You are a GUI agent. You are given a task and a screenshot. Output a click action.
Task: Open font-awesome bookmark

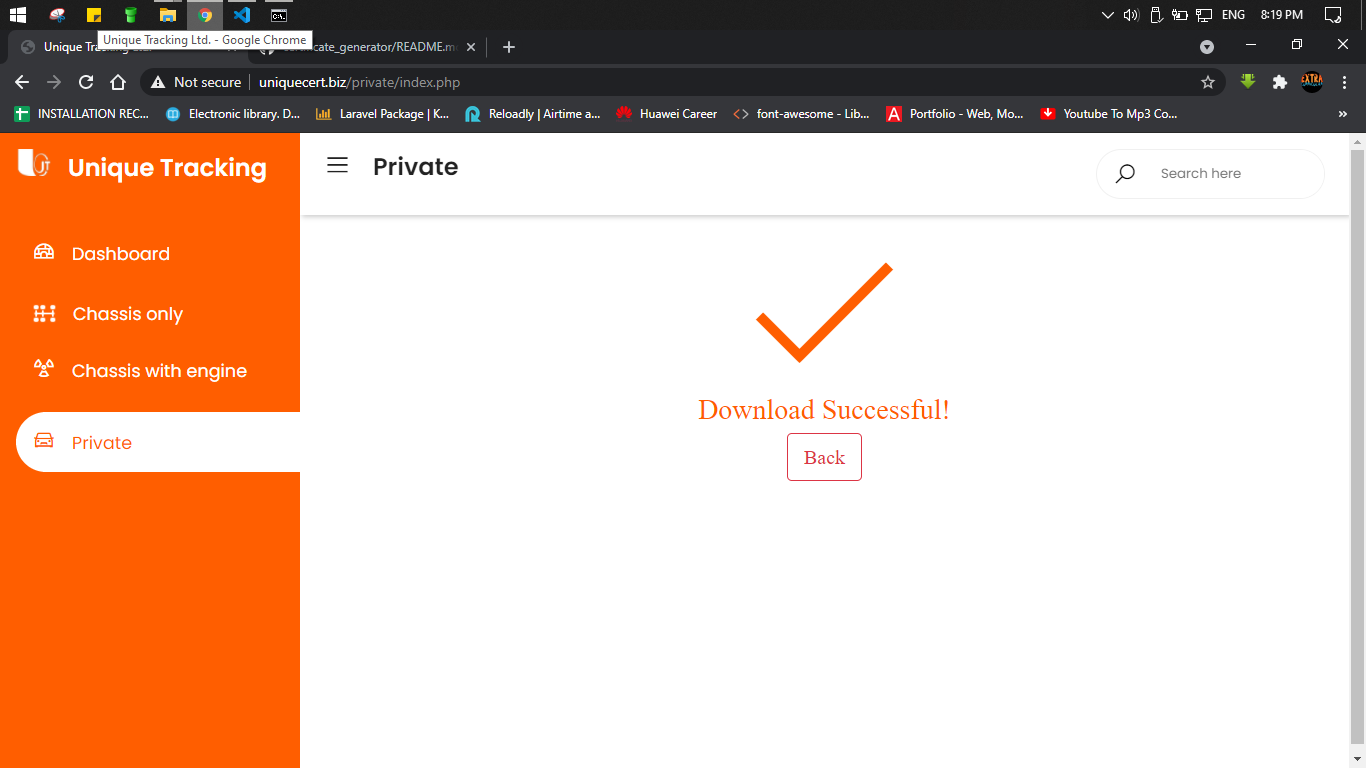tap(802, 114)
